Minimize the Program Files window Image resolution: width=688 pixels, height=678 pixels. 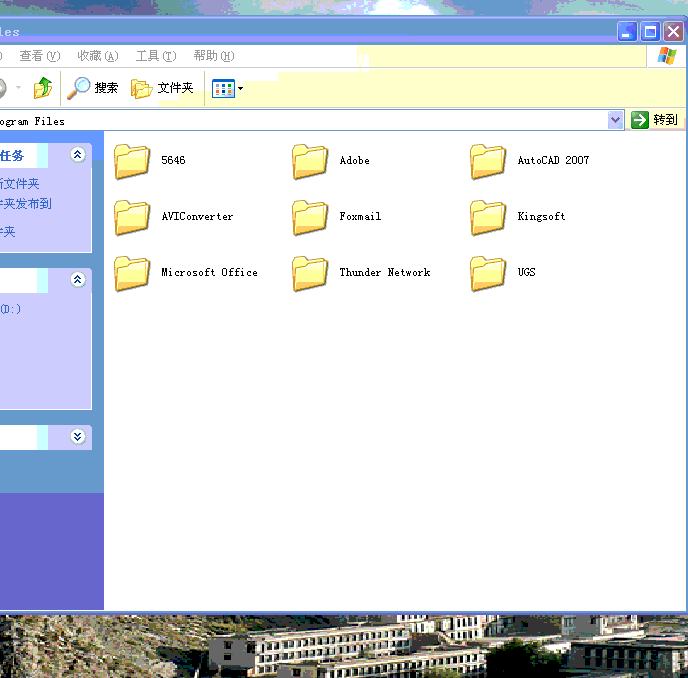tap(627, 32)
